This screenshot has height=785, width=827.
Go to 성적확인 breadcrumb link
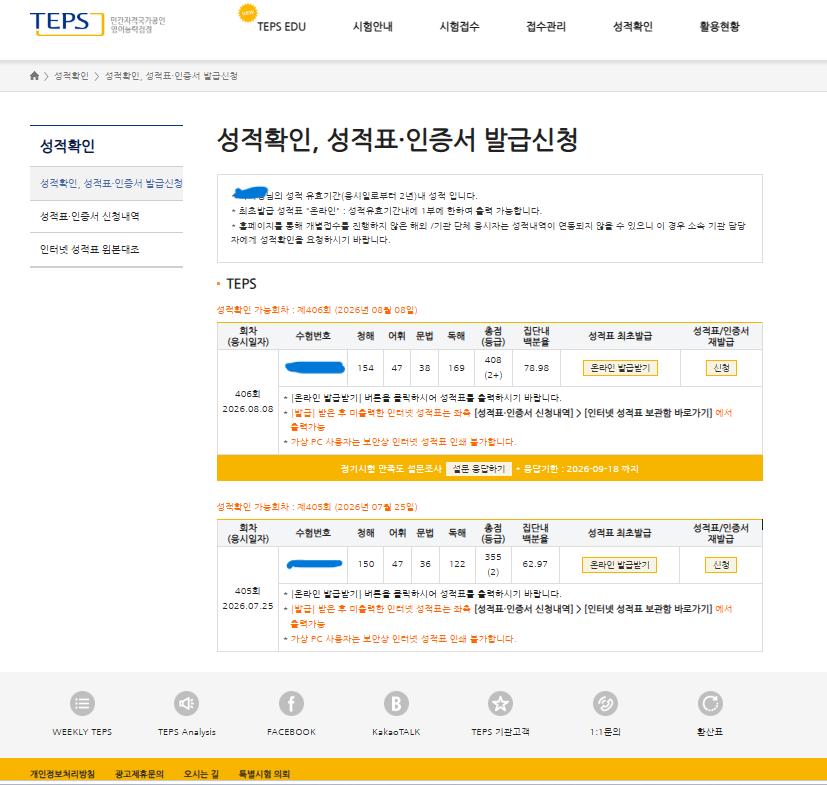click(x=71, y=76)
